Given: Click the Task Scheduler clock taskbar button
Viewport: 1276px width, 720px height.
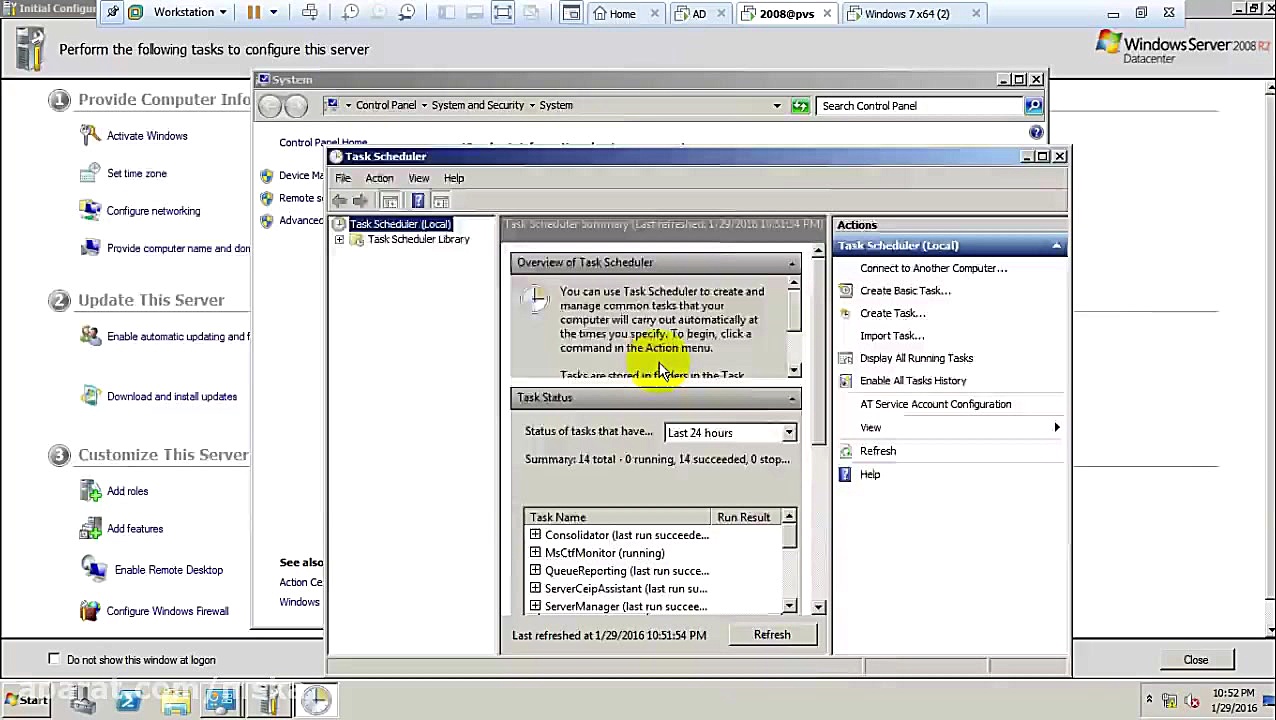Looking at the screenshot, I should click(x=316, y=700).
